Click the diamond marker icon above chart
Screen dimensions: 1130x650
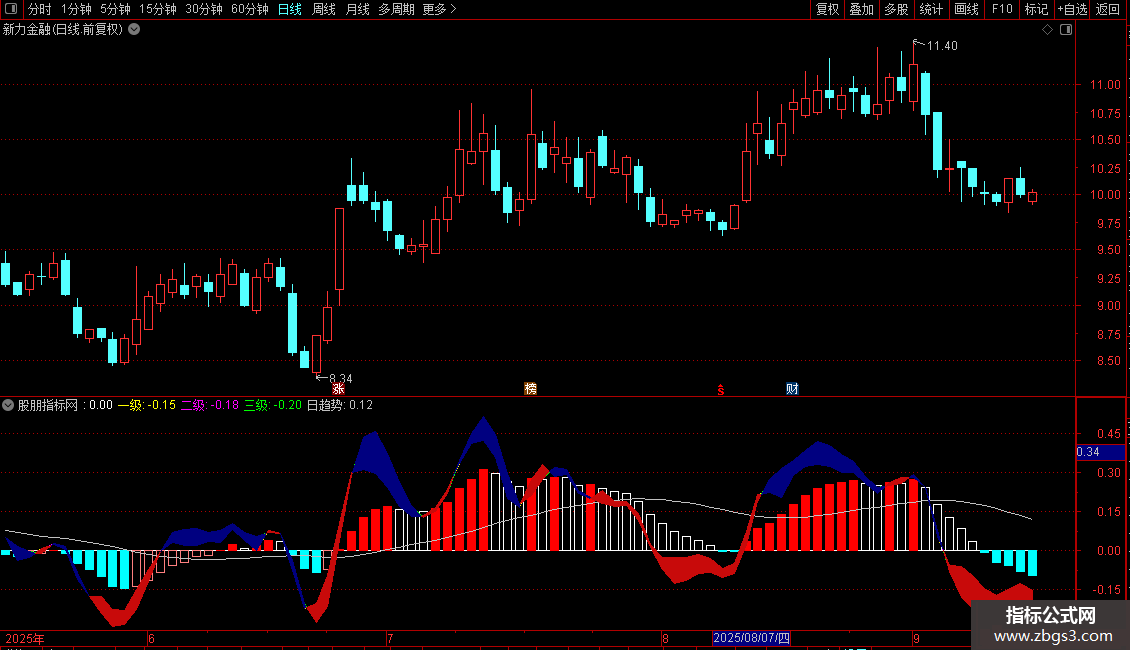(x=1048, y=30)
